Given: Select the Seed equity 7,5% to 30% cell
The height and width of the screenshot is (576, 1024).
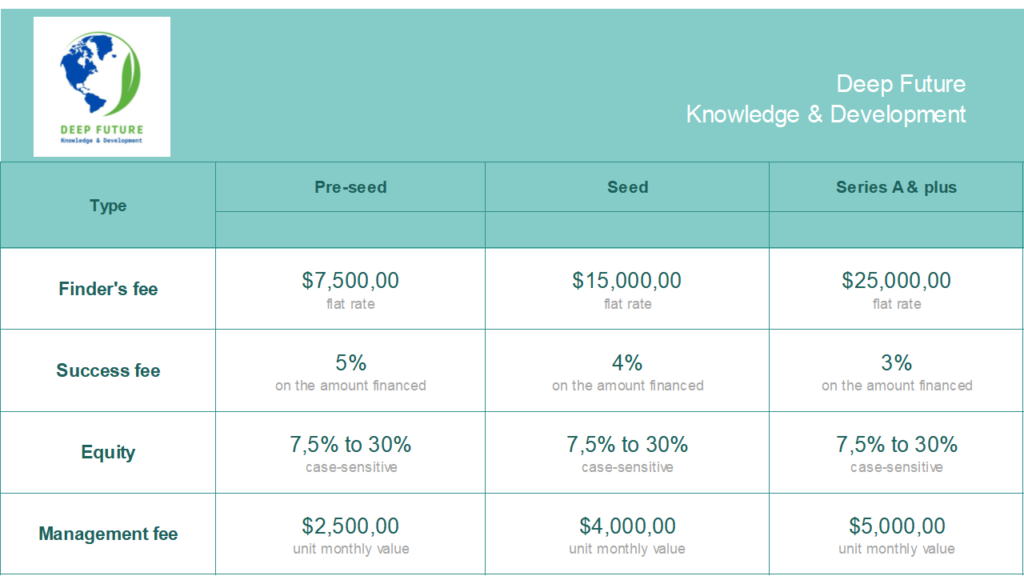Looking at the screenshot, I should pos(628,453).
